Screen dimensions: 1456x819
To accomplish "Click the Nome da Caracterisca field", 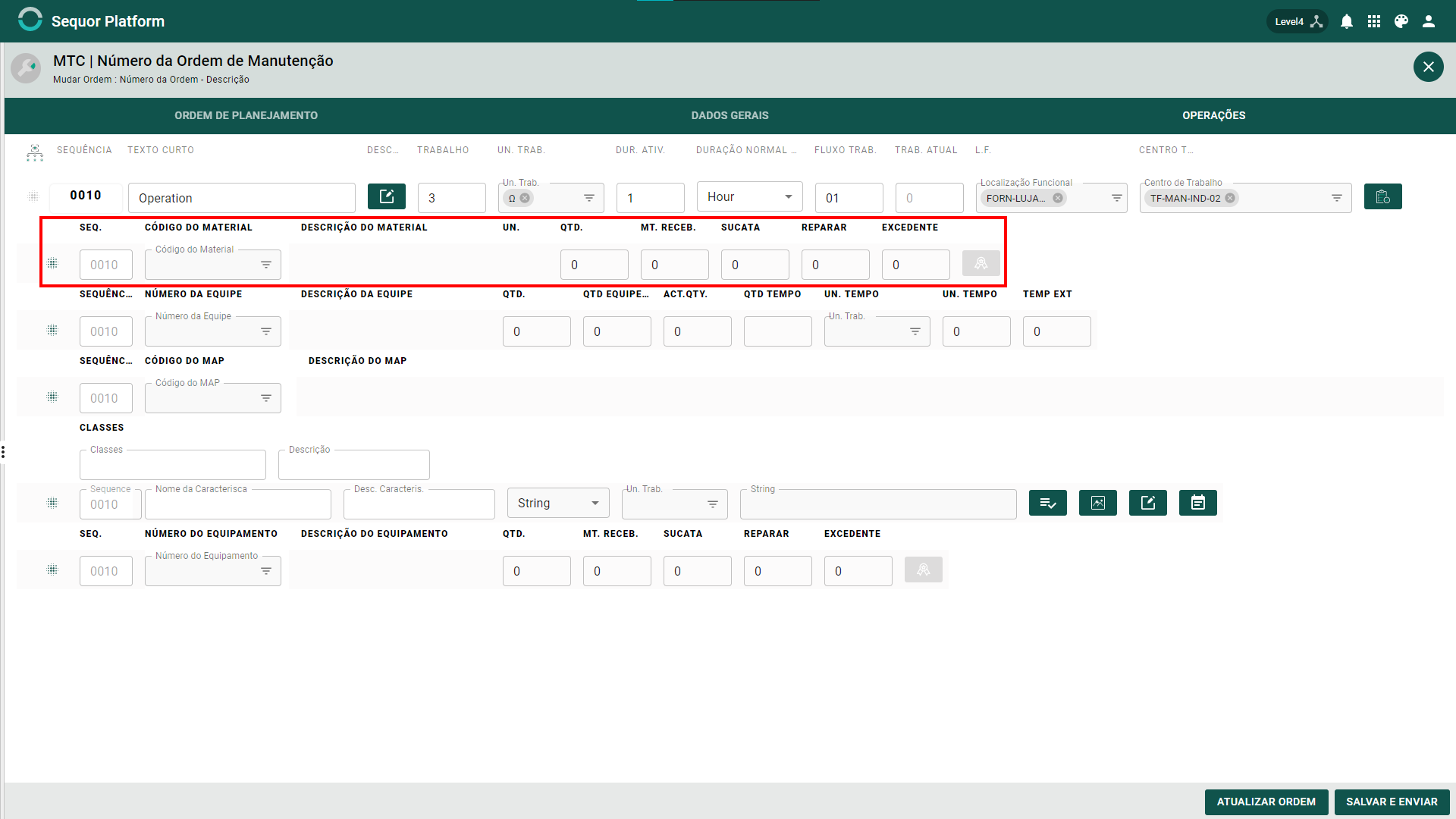I will (x=238, y=504).
